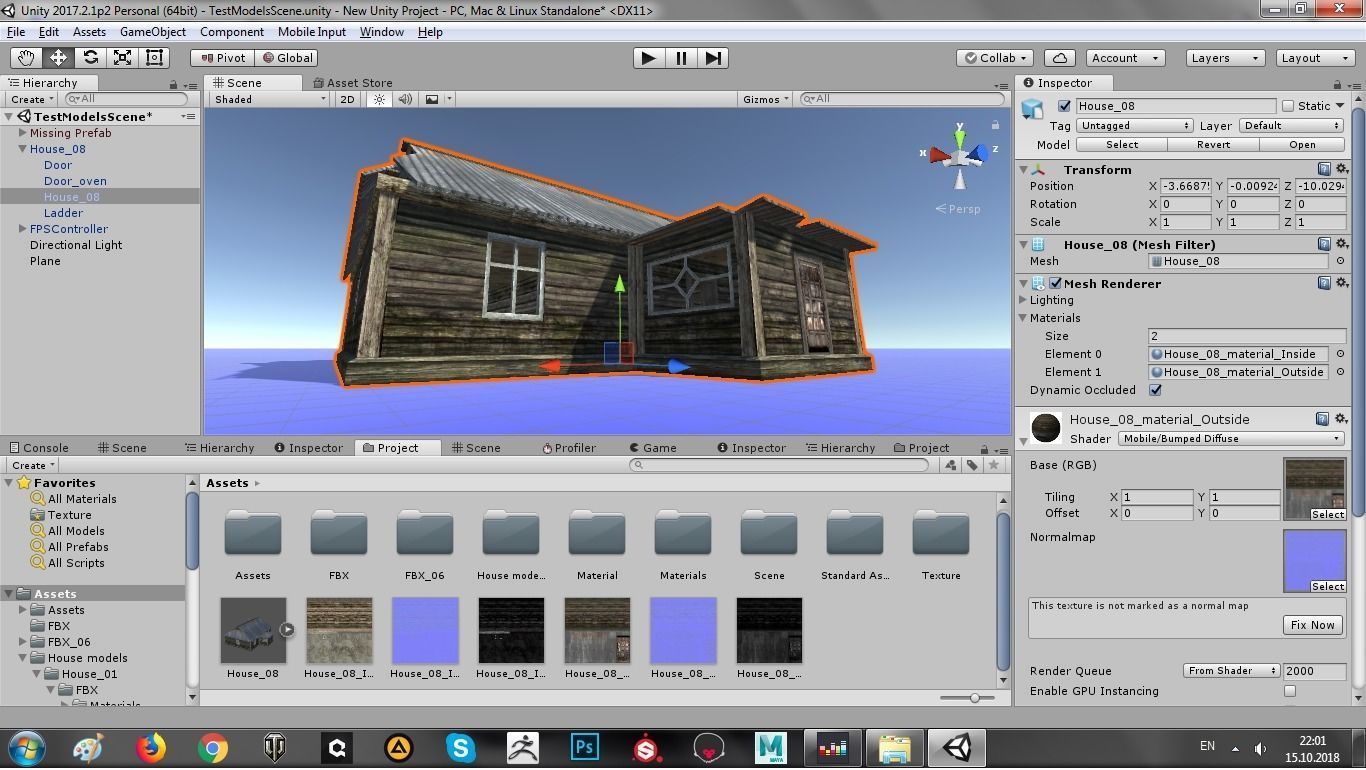Adjust the asset icon size slider

pyautogui.click(x=974, y=697)
